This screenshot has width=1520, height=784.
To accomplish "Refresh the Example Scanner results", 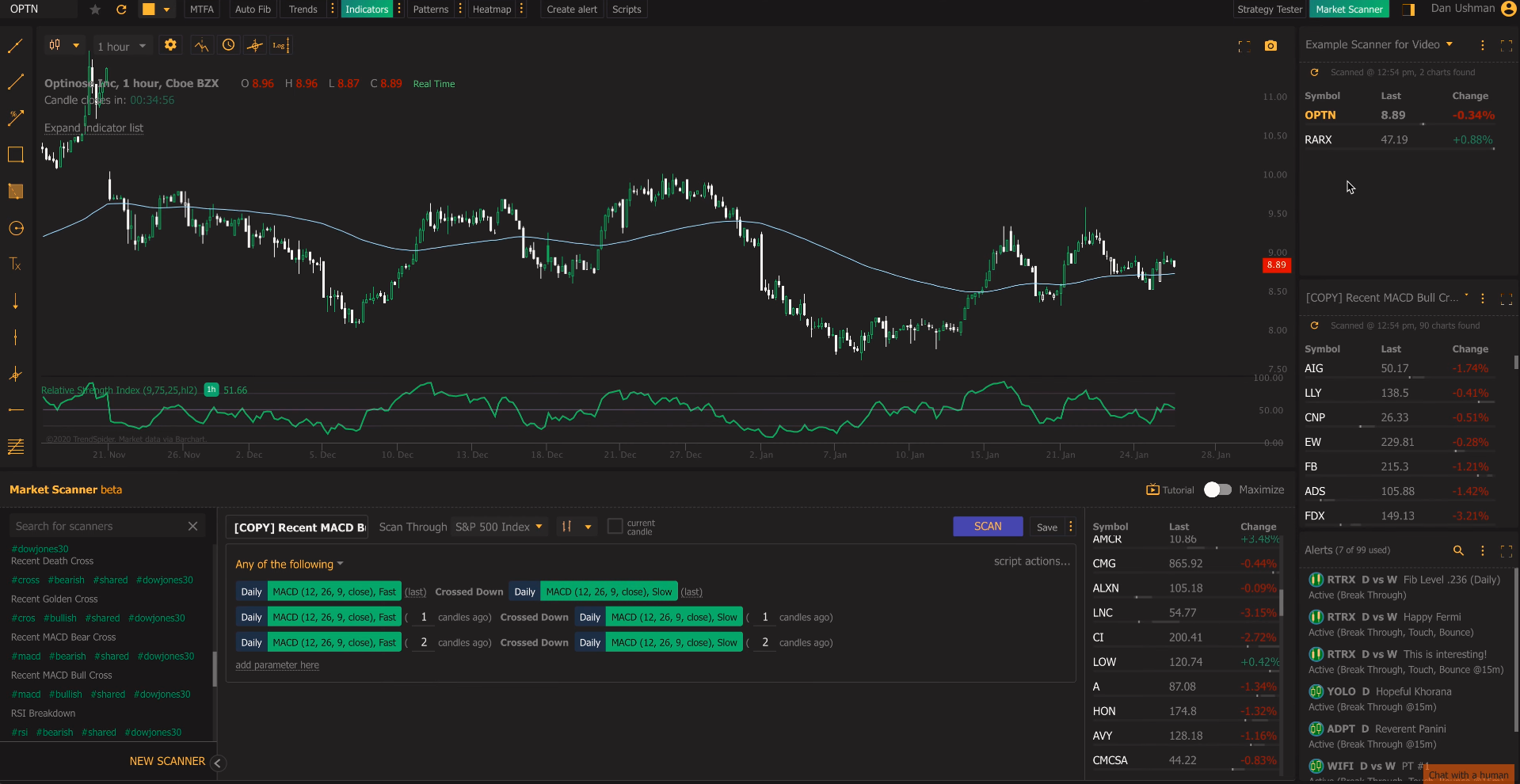I will coord(1314,72).
